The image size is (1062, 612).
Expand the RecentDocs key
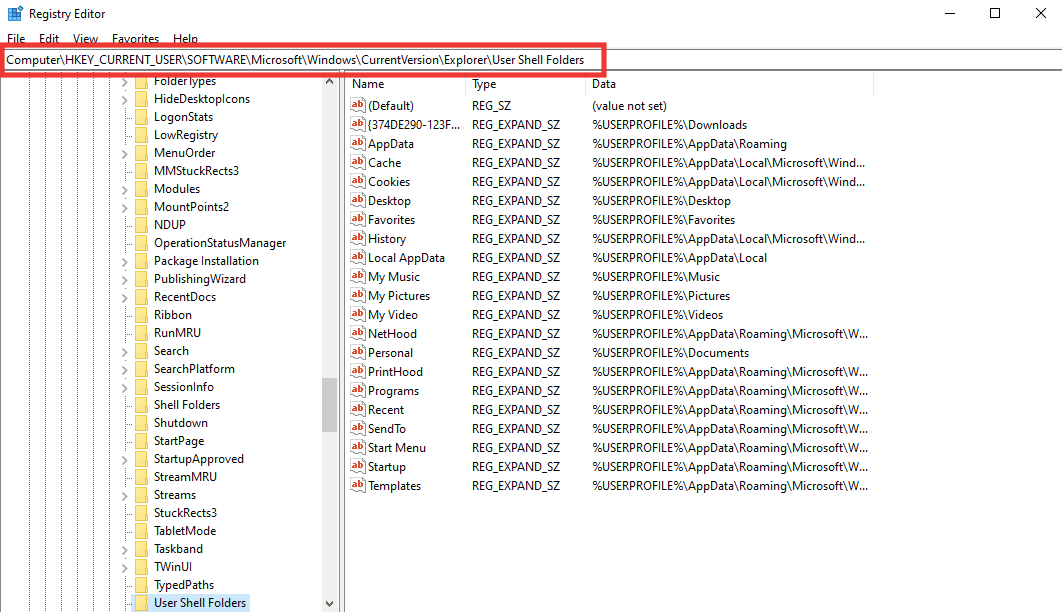point(125,297)
